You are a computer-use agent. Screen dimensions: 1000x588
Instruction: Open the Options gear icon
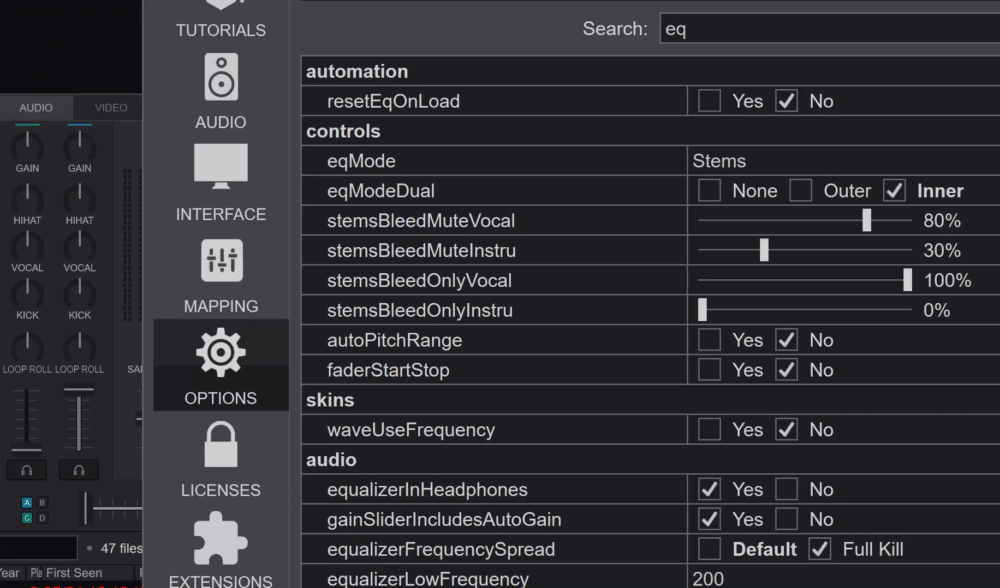[221, 352]
